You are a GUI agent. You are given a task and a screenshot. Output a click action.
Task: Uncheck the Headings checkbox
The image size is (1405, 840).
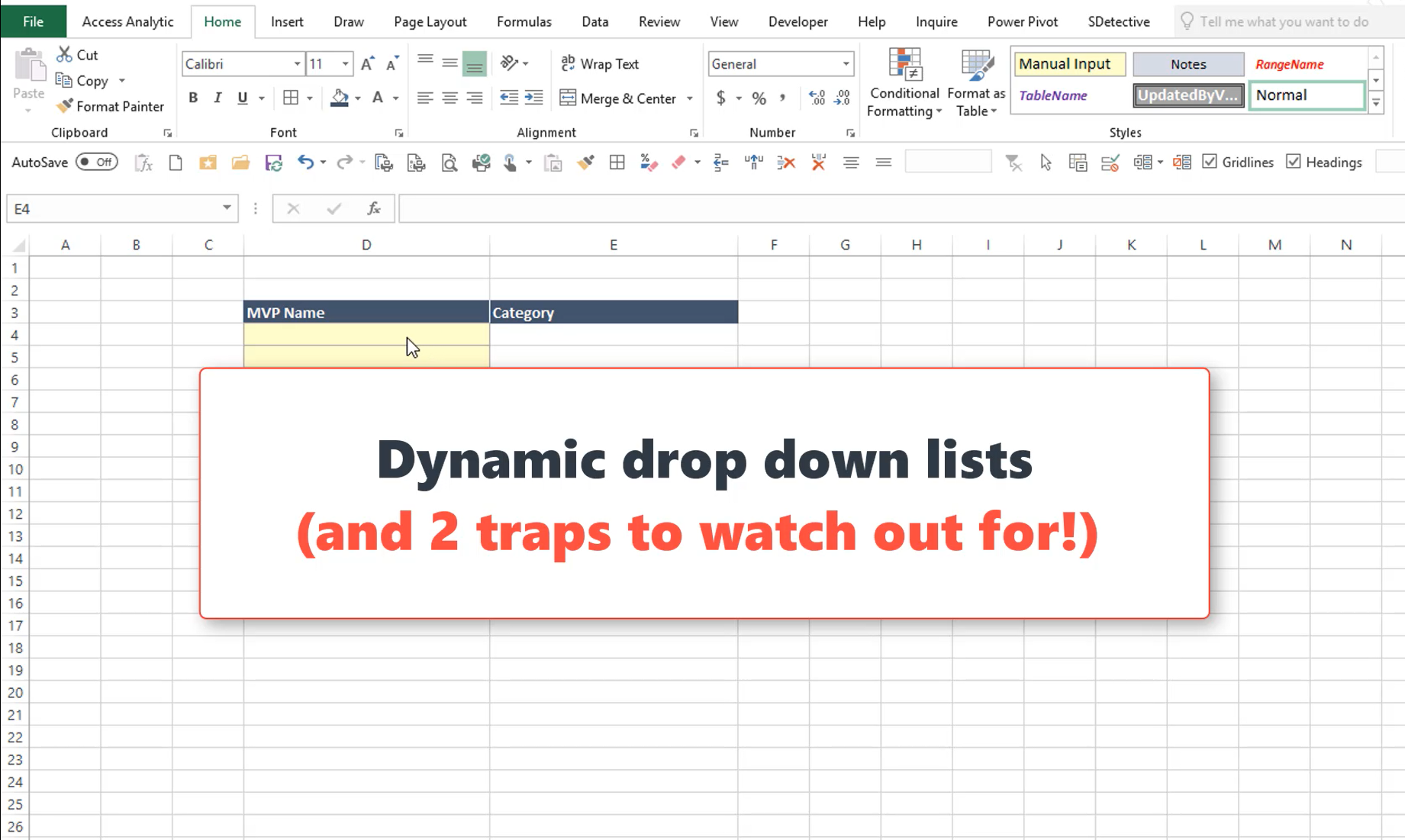pyautogui.click(x=1294, y=162)
